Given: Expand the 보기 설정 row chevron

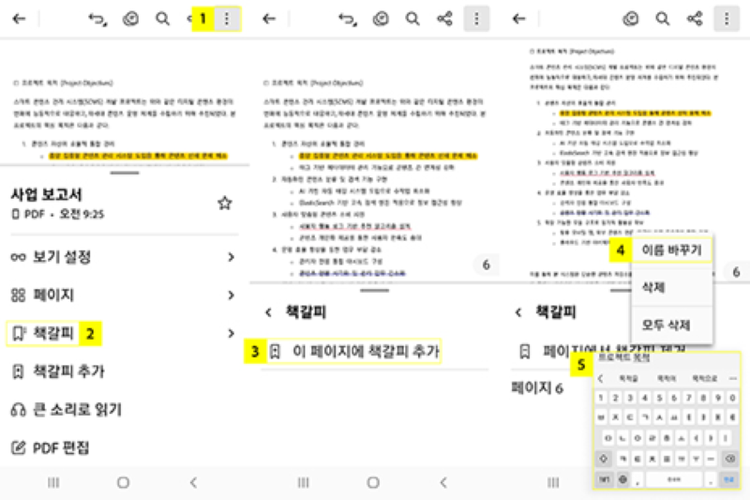Looking at the screenshot, I should pos(231,257).
